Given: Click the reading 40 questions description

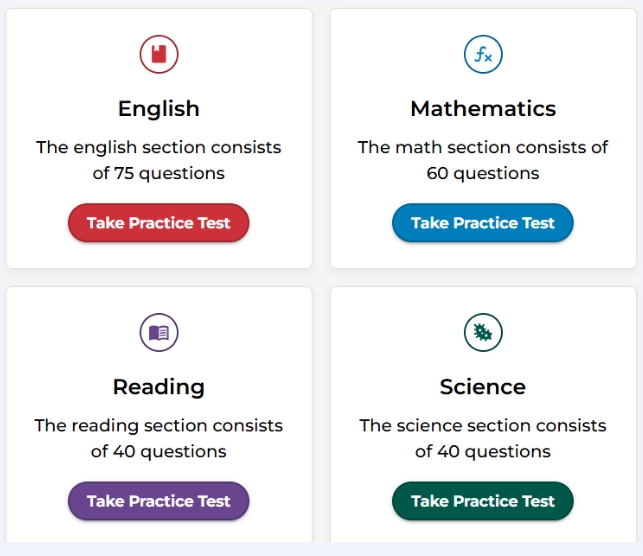Looking at the screenshot, I should [158, 438].
